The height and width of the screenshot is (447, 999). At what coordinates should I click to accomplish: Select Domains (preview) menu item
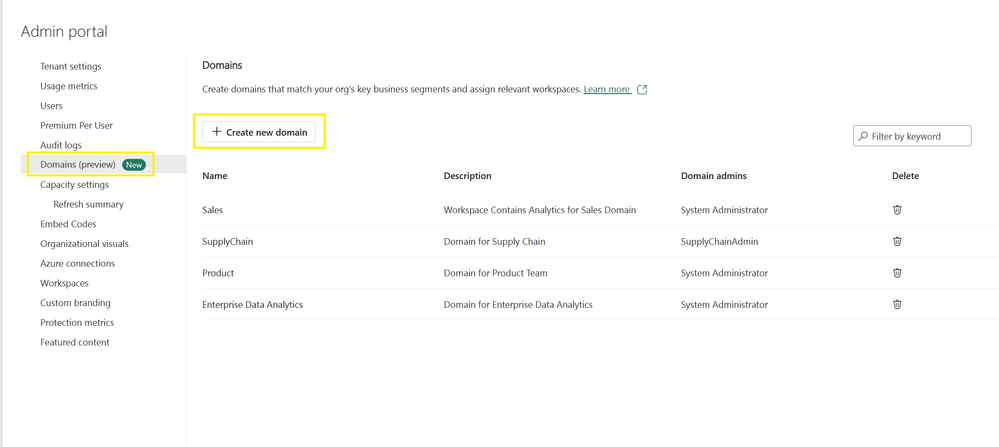[78, 164]
